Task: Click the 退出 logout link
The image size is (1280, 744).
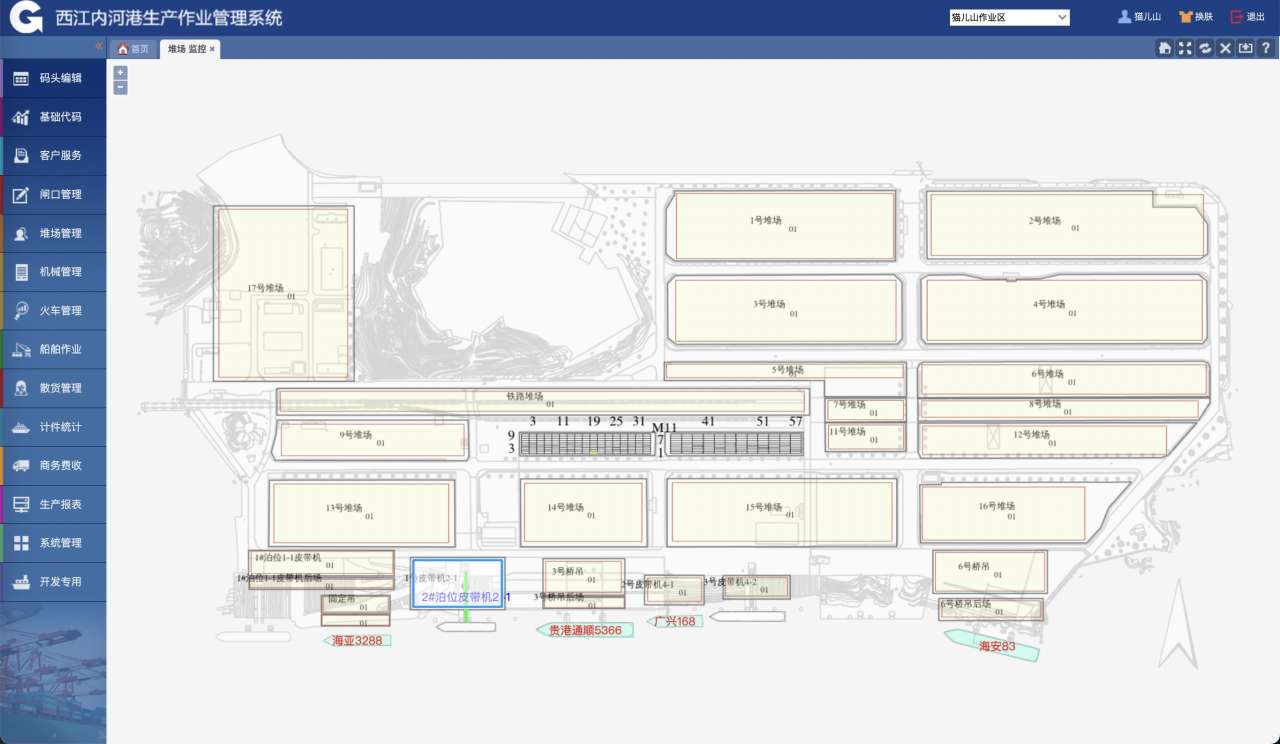Action: click(1247, 17)
